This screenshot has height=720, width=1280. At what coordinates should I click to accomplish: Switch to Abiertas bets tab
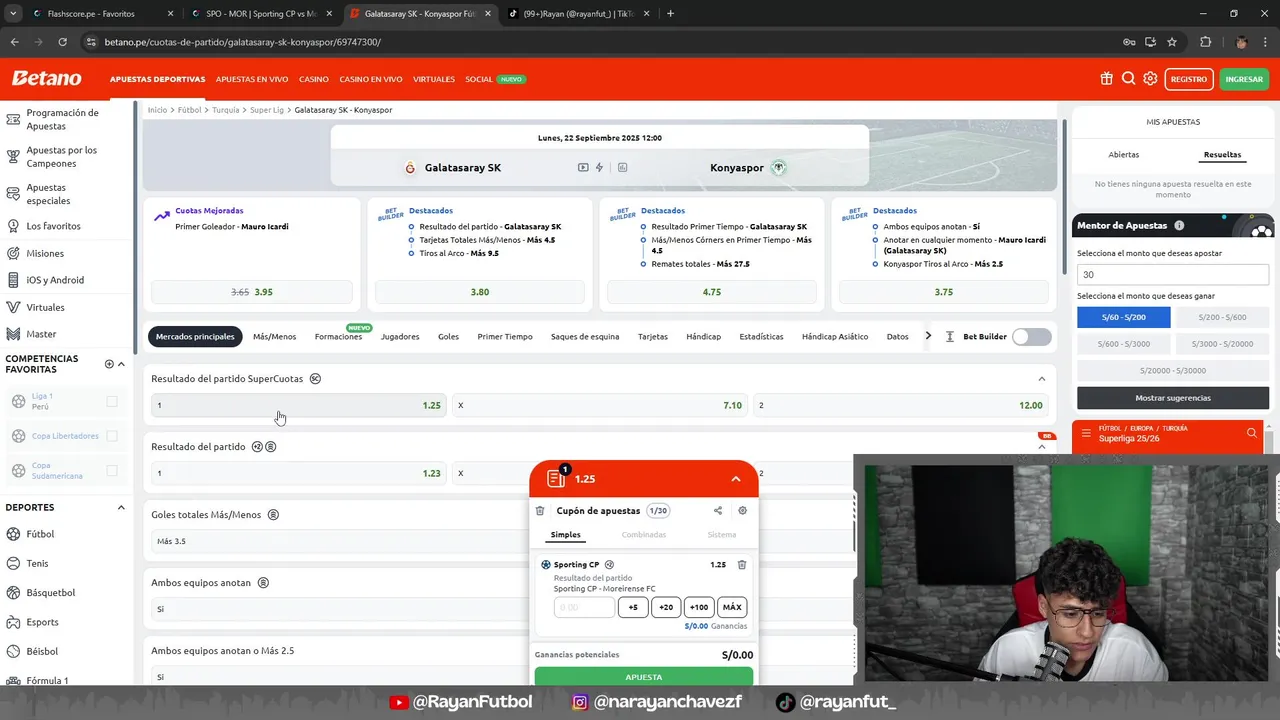click(1124, 155)
